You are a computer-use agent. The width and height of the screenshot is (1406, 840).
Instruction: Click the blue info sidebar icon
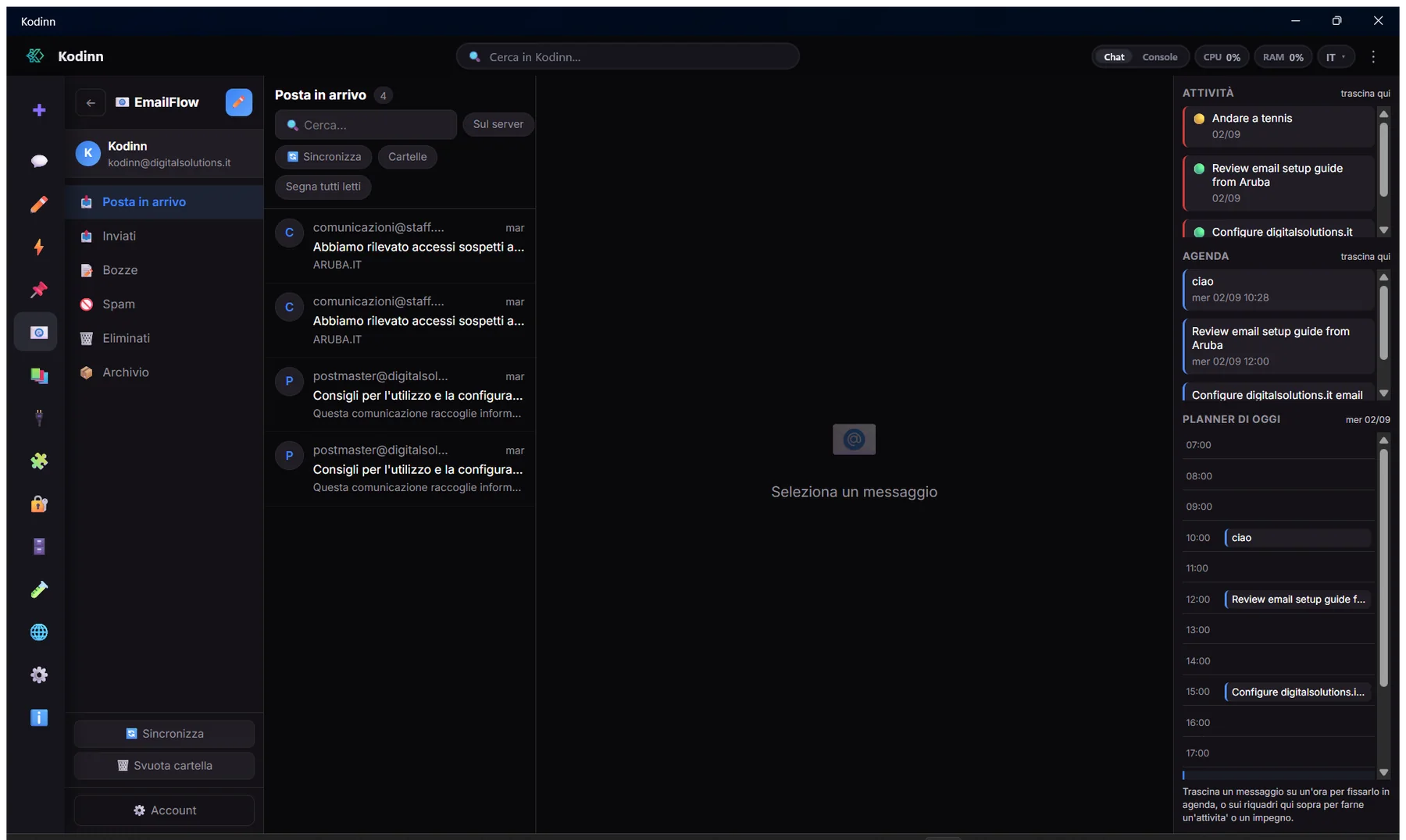[x=38, y=717]
